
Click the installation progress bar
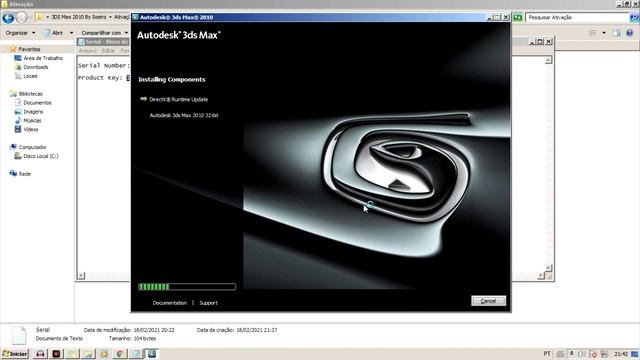tap(187, 287)
